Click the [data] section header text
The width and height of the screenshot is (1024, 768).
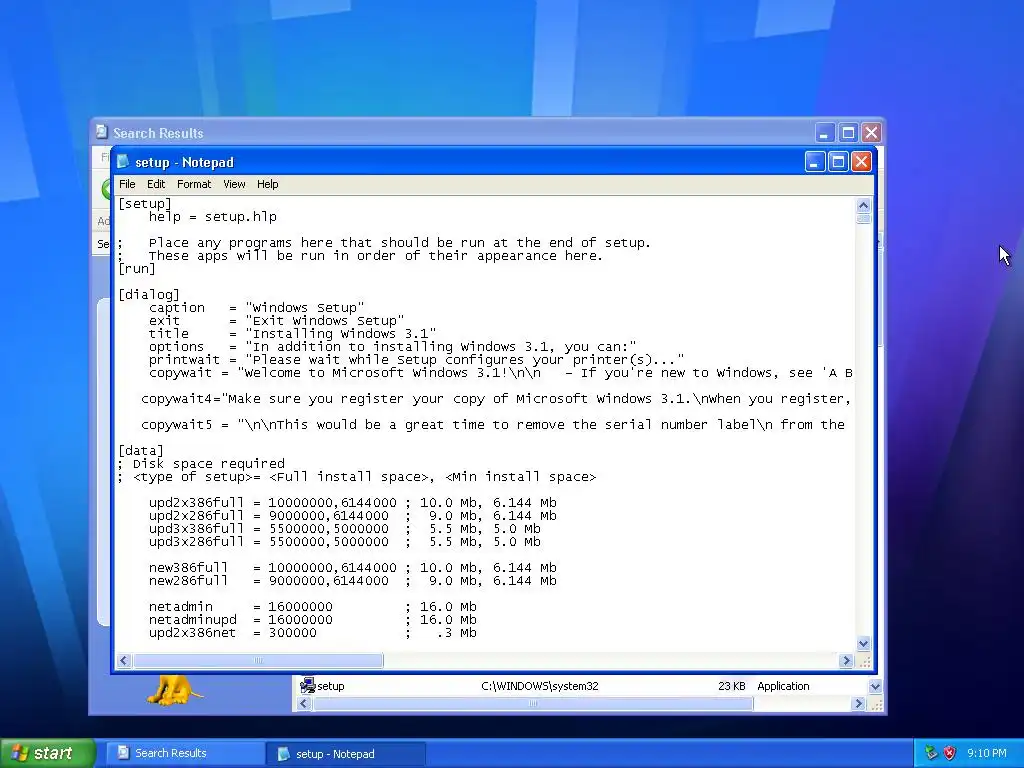pos(140,451)
